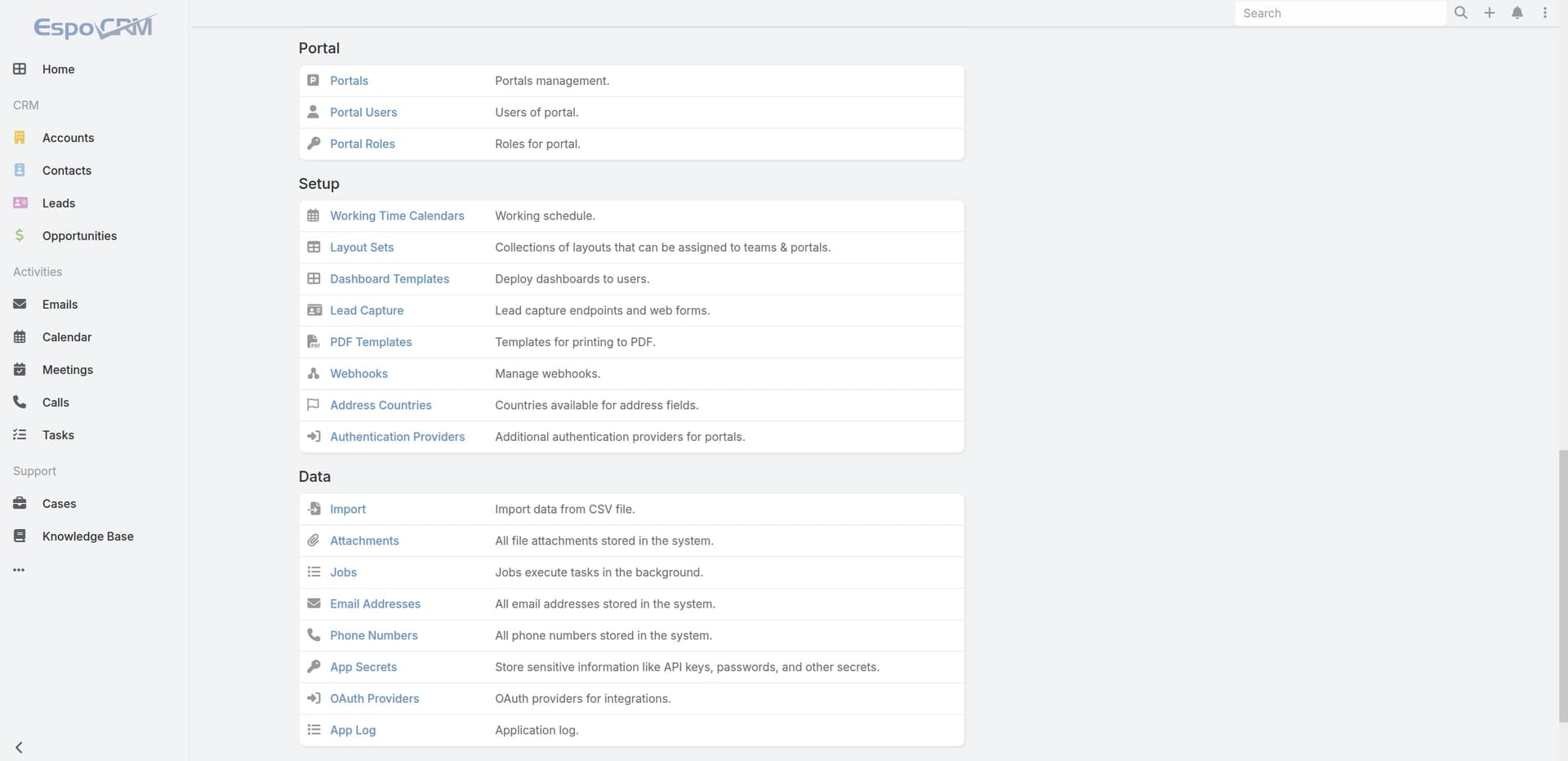Click the page vertical scrollbar

[x=1563, y=585]
